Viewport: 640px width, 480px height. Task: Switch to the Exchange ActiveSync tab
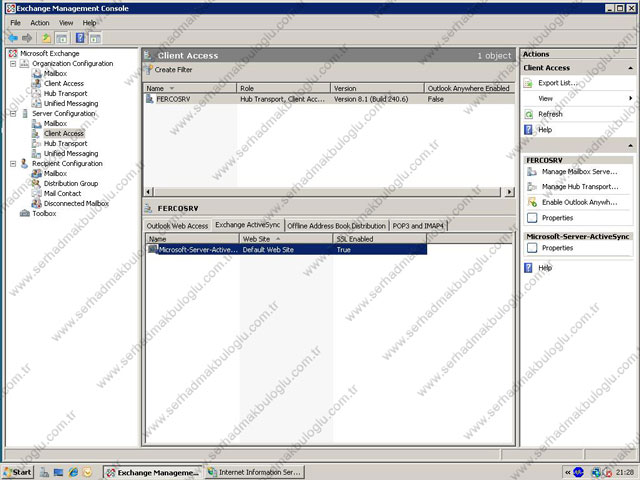click(x=248, y=225)
